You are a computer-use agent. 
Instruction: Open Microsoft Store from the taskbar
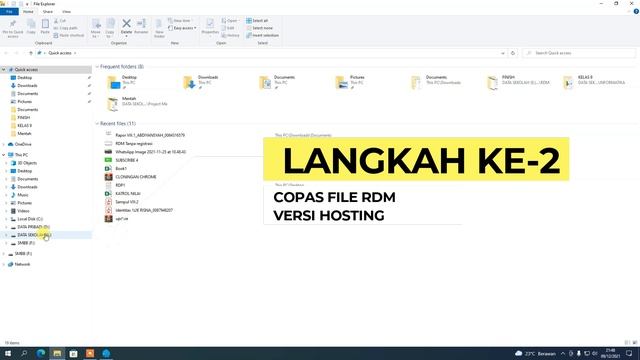(73, 353)
